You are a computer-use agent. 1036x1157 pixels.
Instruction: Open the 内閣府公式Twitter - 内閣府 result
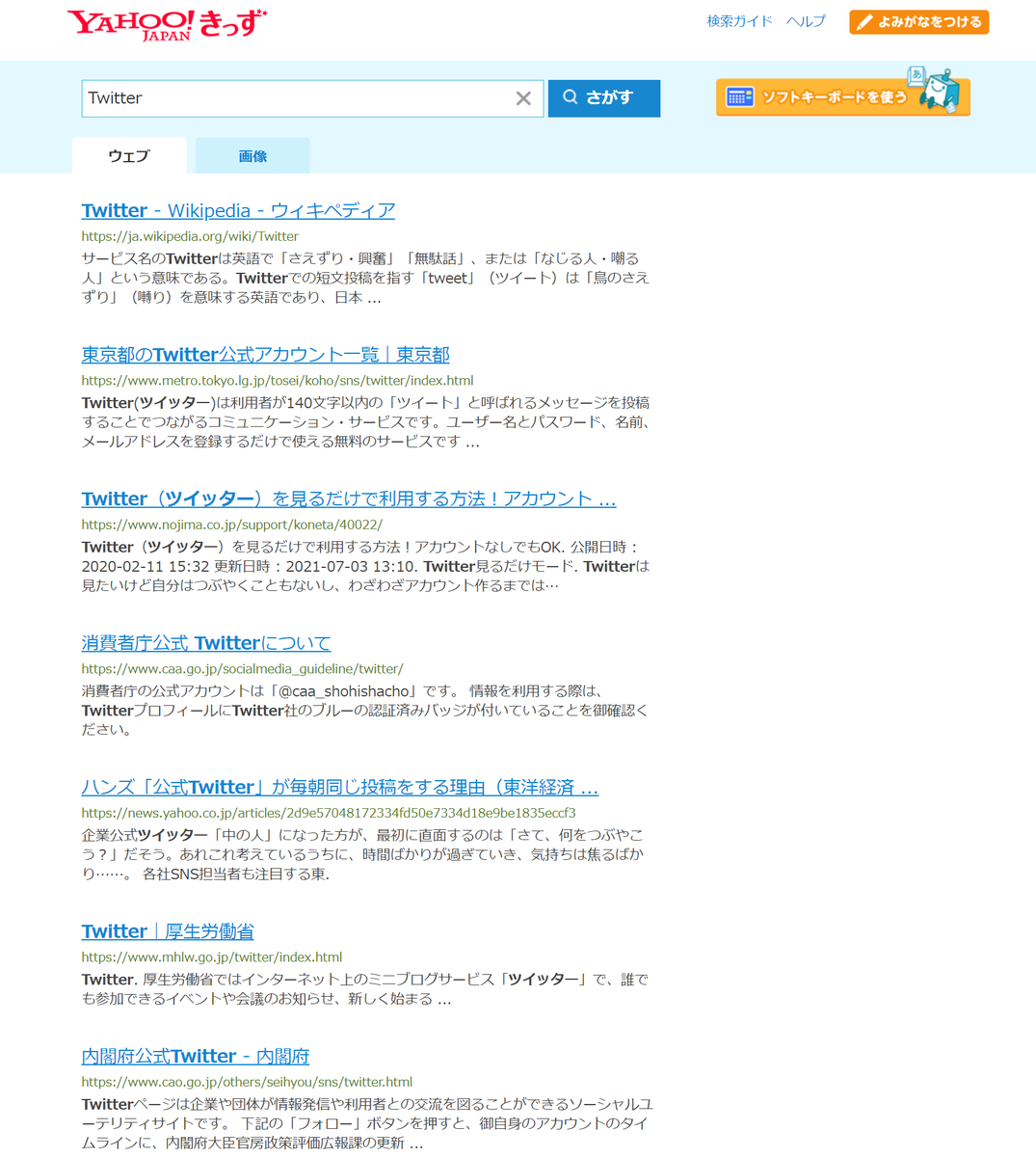[x=195, y=1057]
